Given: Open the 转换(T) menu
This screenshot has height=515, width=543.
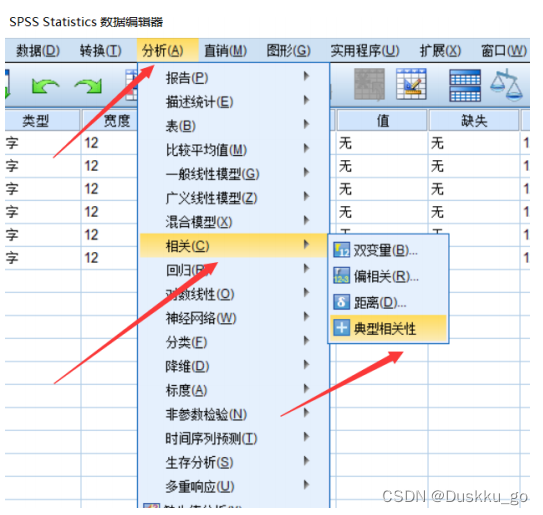Looking at the screenshot, I should pyautogui.click(x=101, y=51).
